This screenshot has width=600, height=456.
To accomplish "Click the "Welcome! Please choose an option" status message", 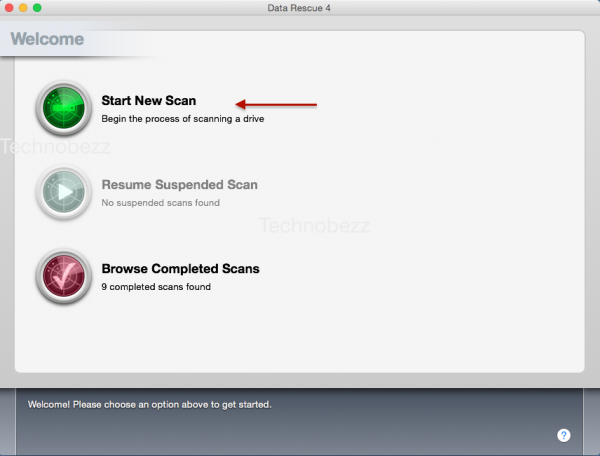I will point(150,405).
